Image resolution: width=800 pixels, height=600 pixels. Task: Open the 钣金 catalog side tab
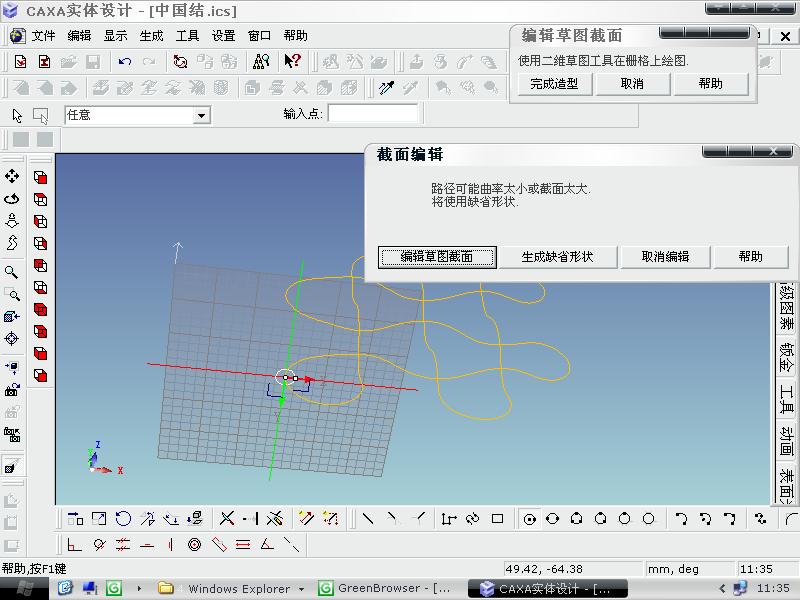point(786,357)
